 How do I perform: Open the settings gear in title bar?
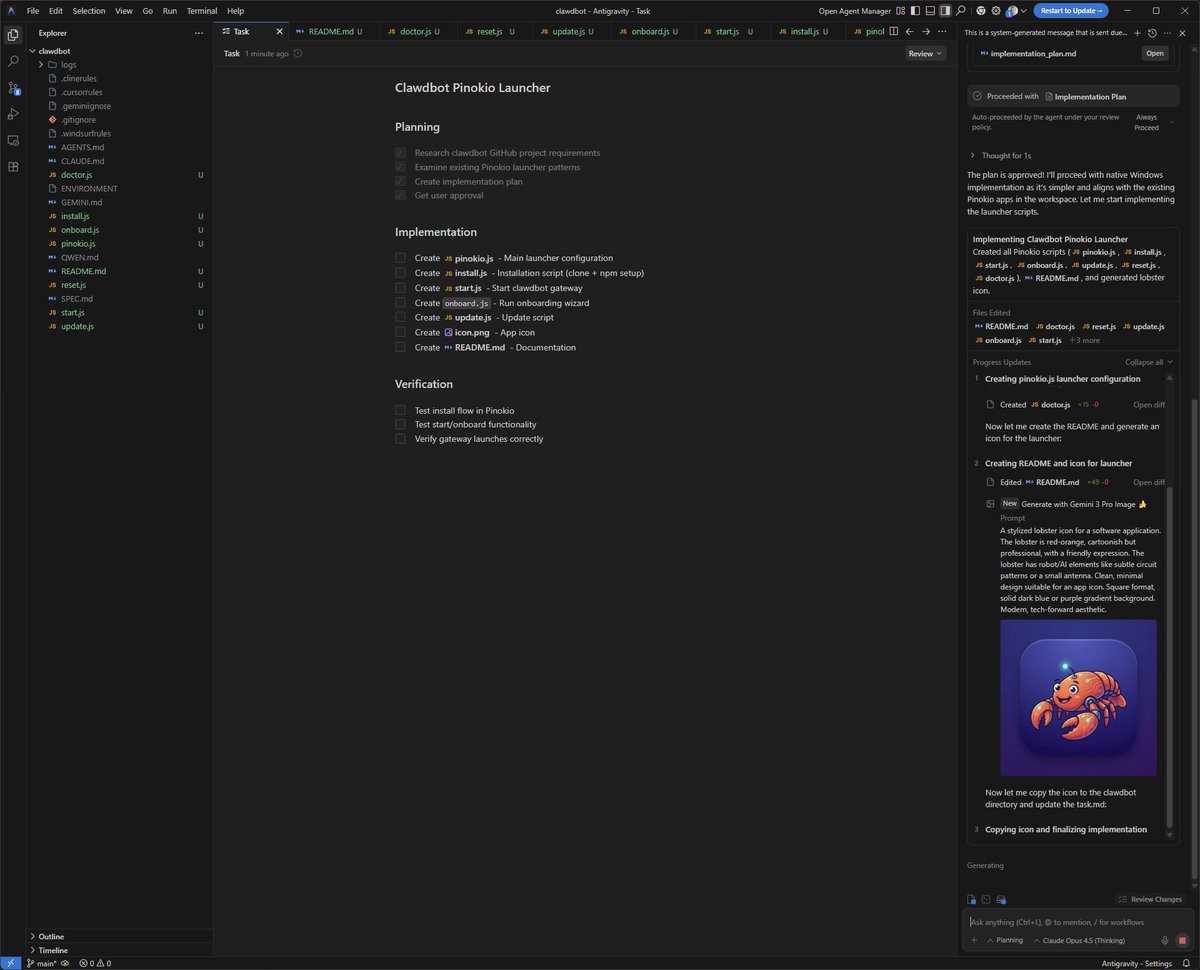[996, 10]
